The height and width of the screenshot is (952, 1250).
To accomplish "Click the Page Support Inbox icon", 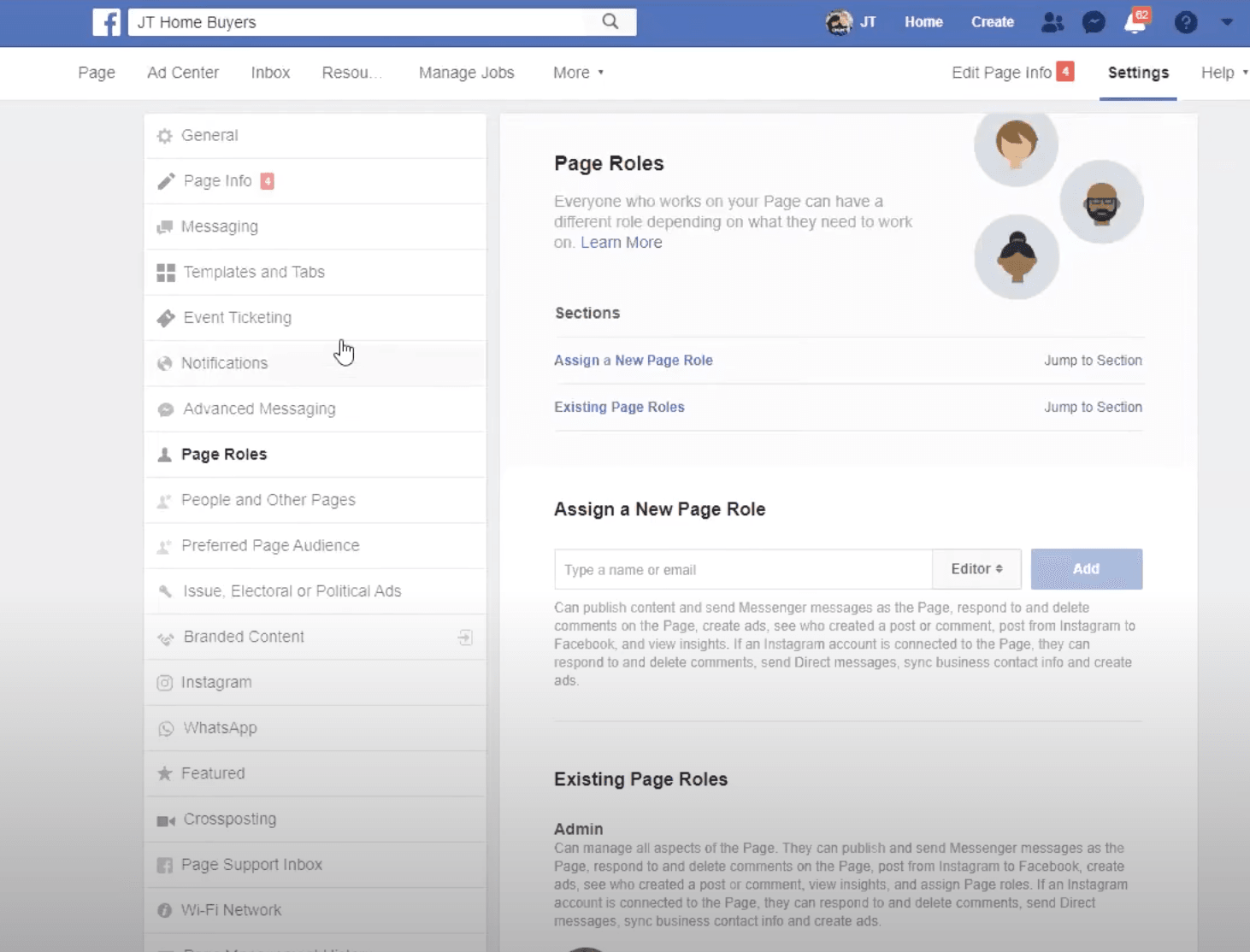I will point(165,866).
